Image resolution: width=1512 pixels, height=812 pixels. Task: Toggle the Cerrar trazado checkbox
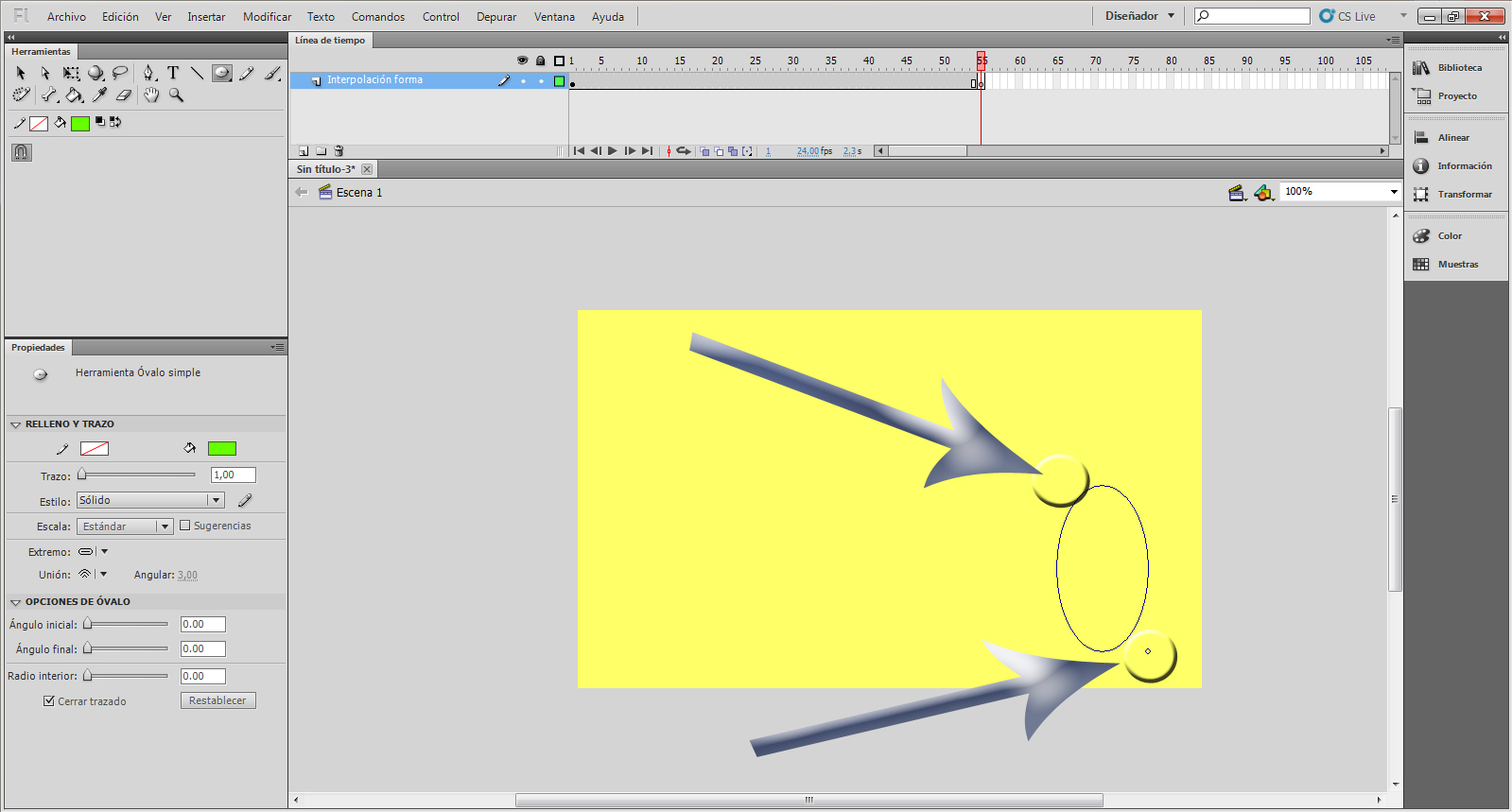pyautogui.click(x=49, y=700)
